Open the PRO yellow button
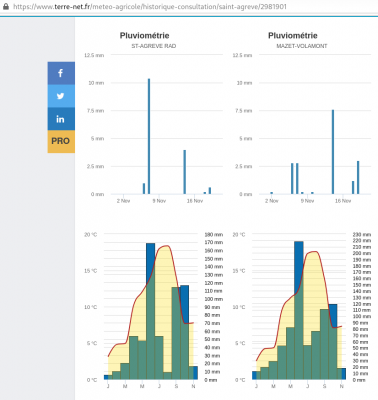The image size is (378, 400). 61,141
